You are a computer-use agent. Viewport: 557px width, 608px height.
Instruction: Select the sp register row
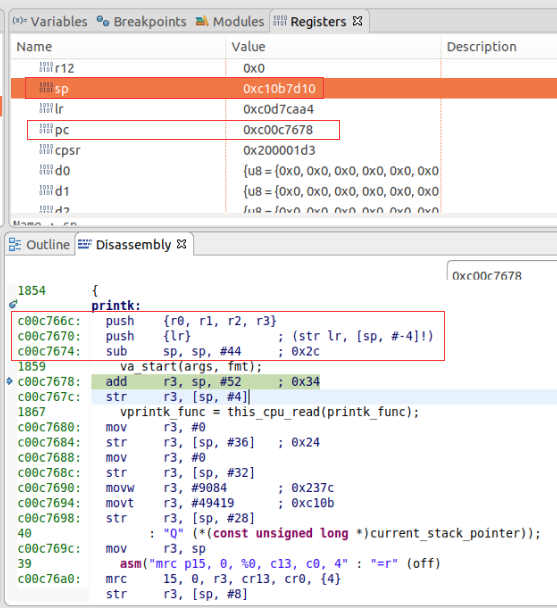click(x=284, y=88)
